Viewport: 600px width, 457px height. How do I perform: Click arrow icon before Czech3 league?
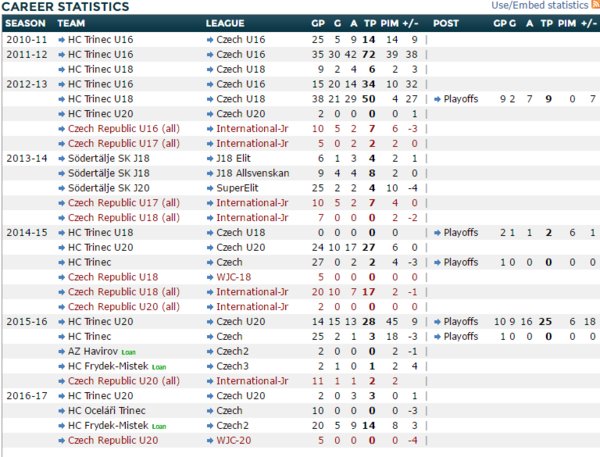(x=210, y=366)
